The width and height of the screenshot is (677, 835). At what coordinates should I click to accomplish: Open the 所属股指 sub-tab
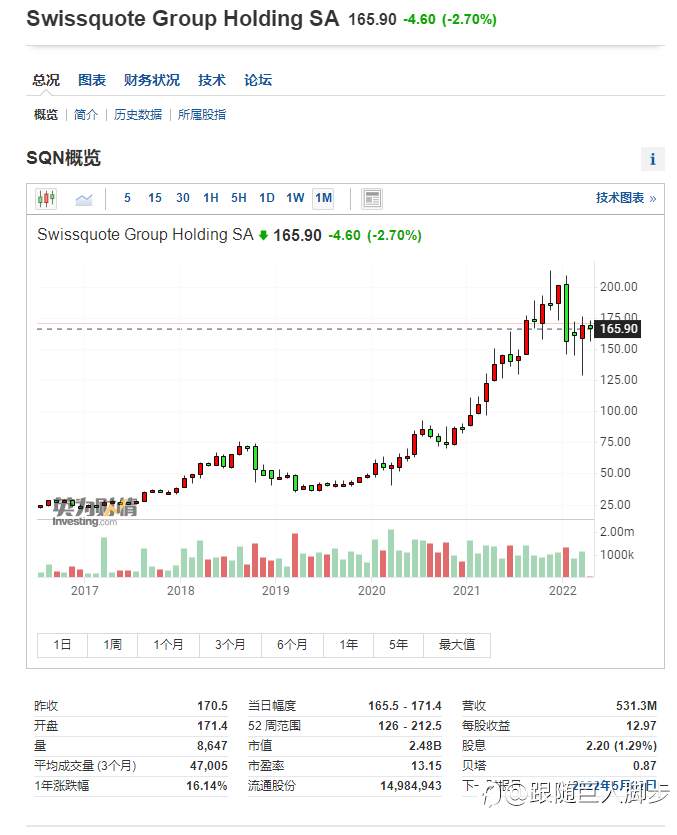tap(202, 114)
